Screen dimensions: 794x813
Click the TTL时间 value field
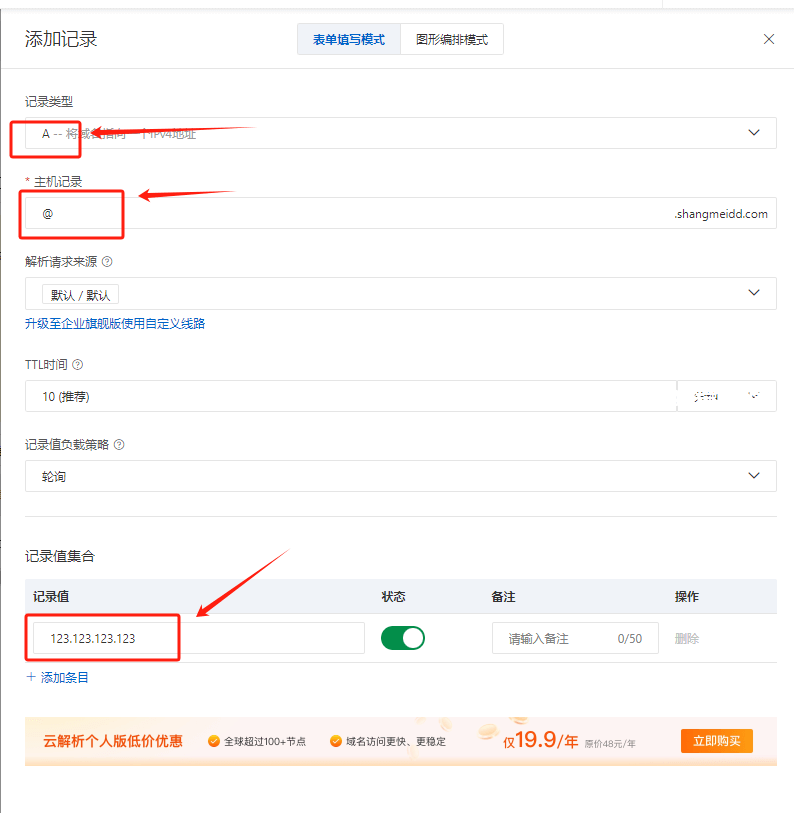pos(351,396)
